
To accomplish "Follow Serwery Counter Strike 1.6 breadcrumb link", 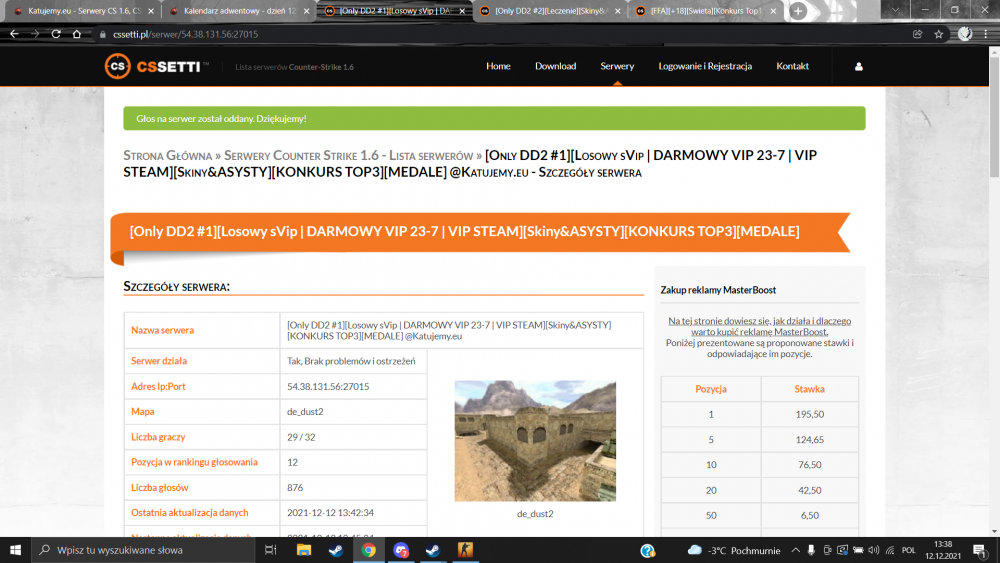I will (348, 156).
